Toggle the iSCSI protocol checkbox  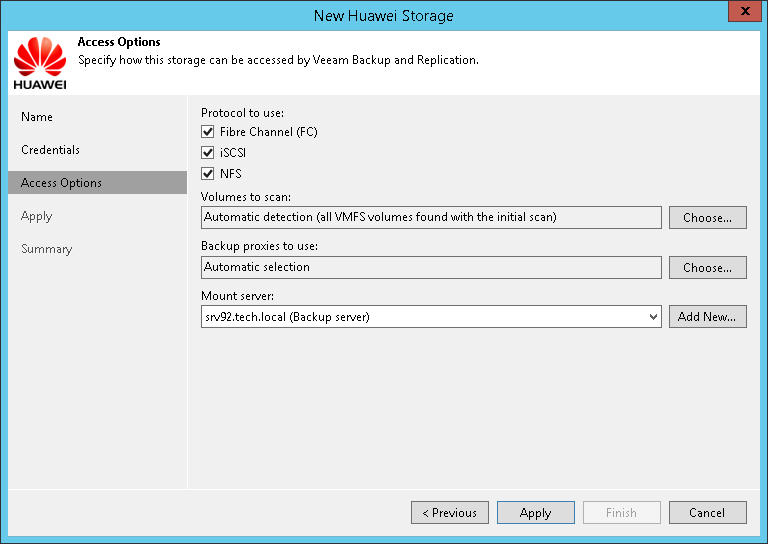click(x=208, y=153)
